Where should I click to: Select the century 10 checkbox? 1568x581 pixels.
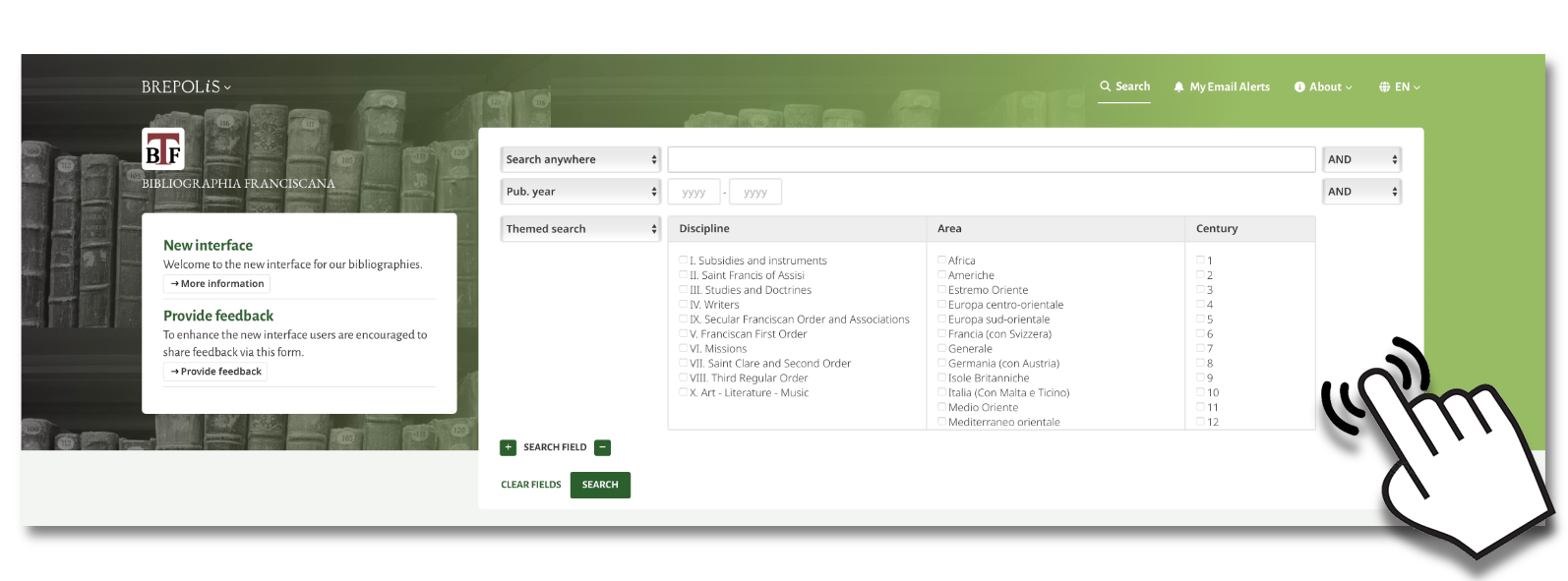pyautogui.click(x=1200, y=392)
